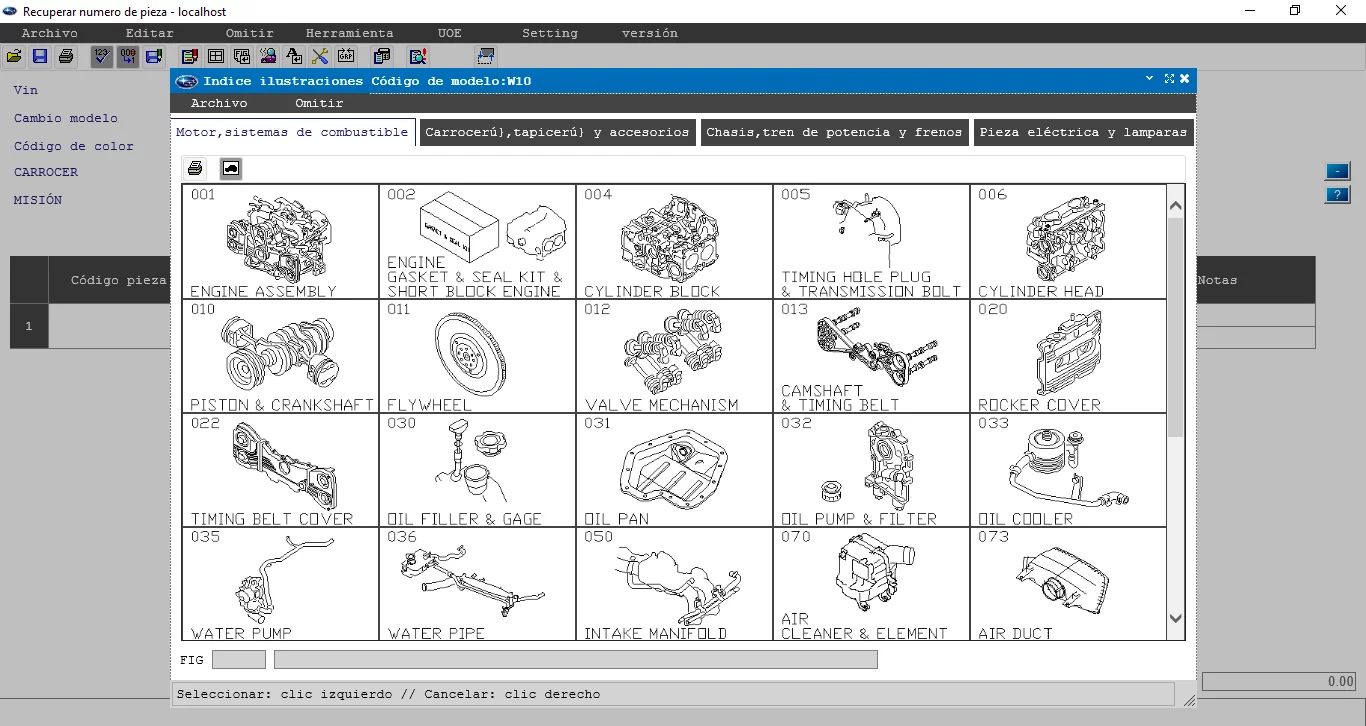Screen dimensions: 1366x726
Task: Select the 011 FLYWHEEL illustration
Action: point(477,356)
